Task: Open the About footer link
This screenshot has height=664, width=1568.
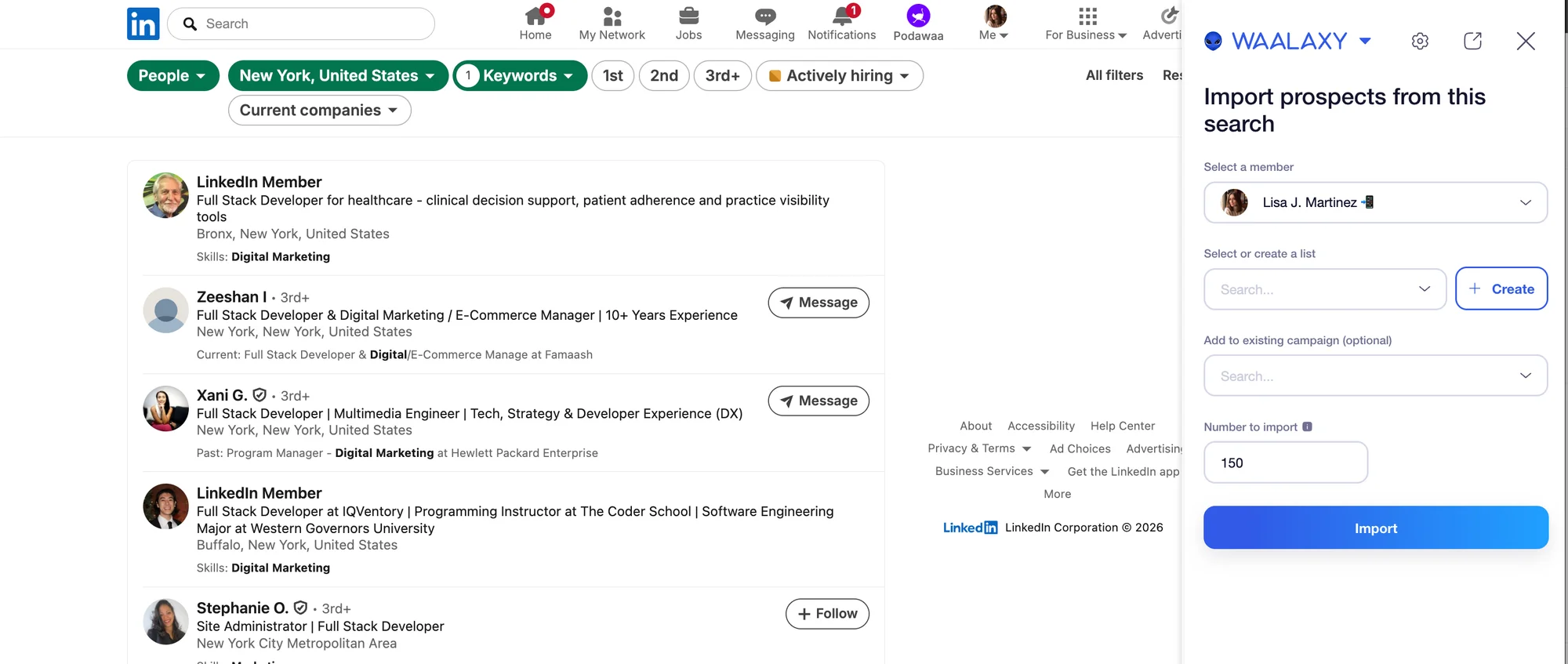Action: [x=976, y=426]
